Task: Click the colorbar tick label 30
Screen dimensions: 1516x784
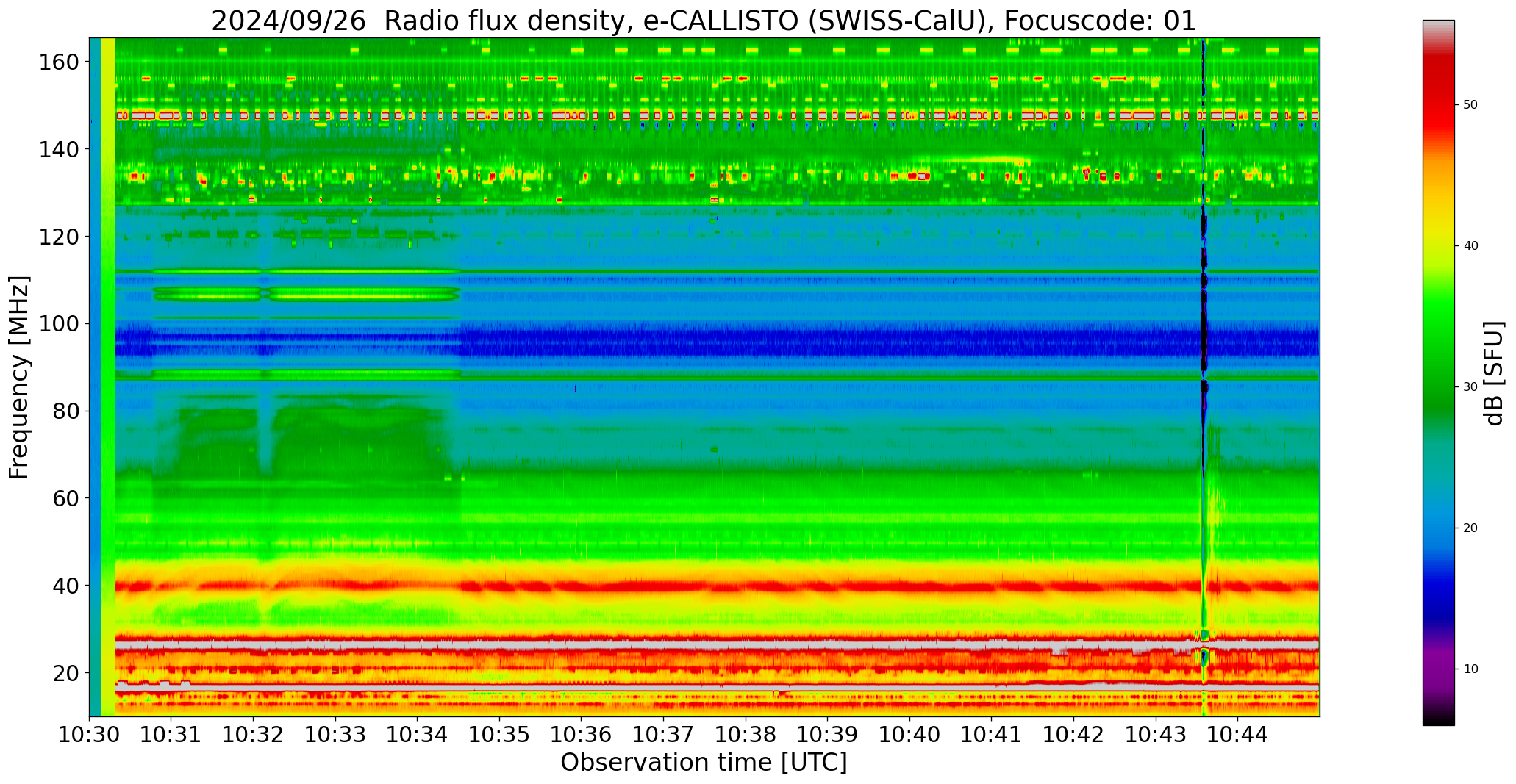Action: (x=1470, y=387)
